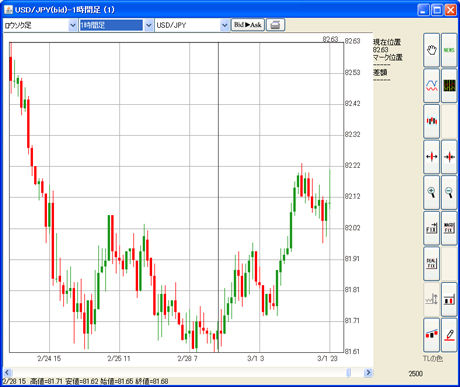Switch price with Bid▶Ask button
Screen dimensions: 460x387
[x=248, y=25]
